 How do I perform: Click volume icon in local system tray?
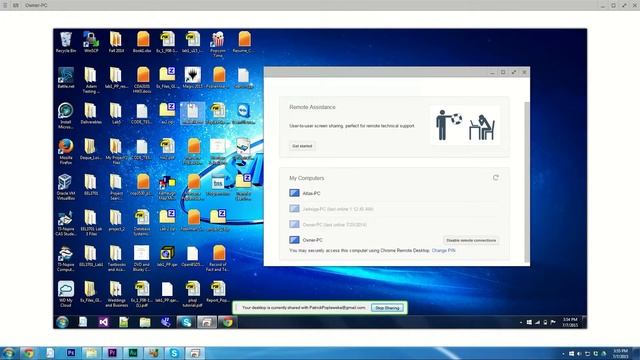[579, 353]
